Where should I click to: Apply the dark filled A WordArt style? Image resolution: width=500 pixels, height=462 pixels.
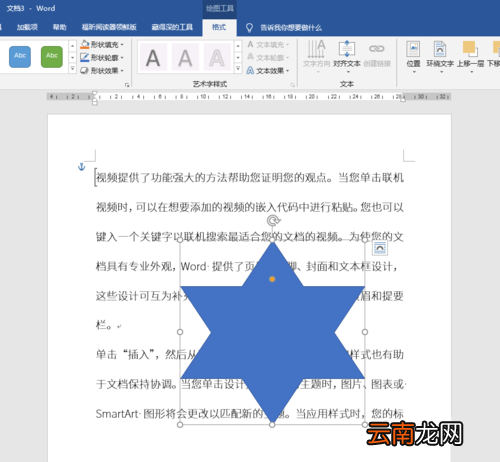click(153, 57)
